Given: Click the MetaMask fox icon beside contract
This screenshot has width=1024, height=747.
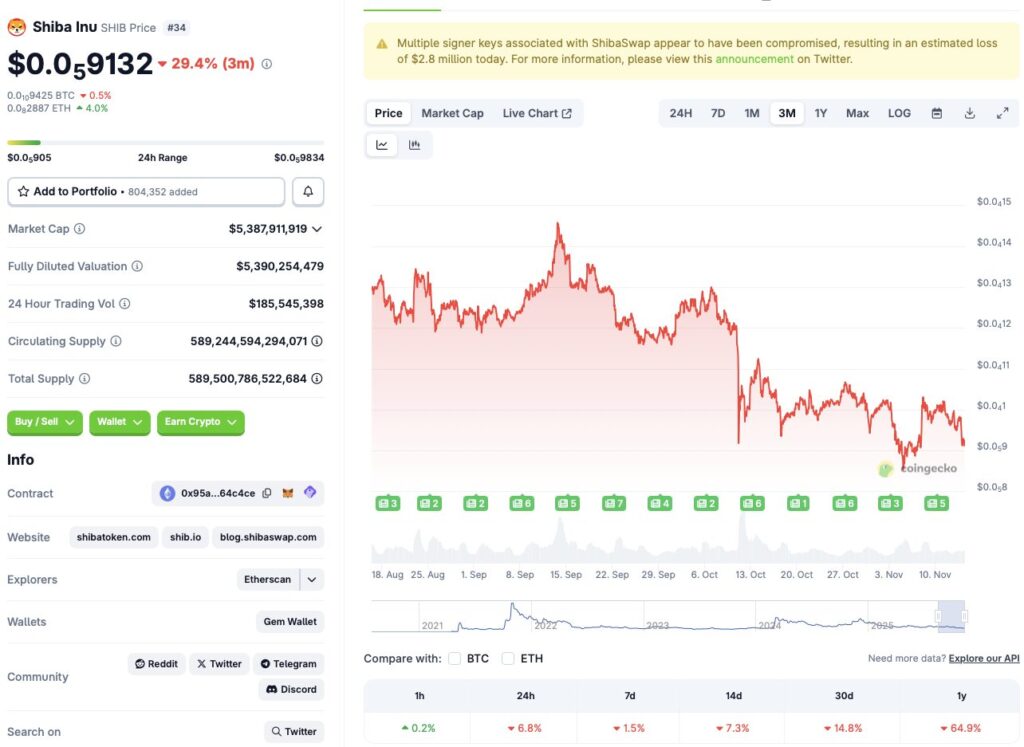Looking at the screenshot, I should point(287,493).
